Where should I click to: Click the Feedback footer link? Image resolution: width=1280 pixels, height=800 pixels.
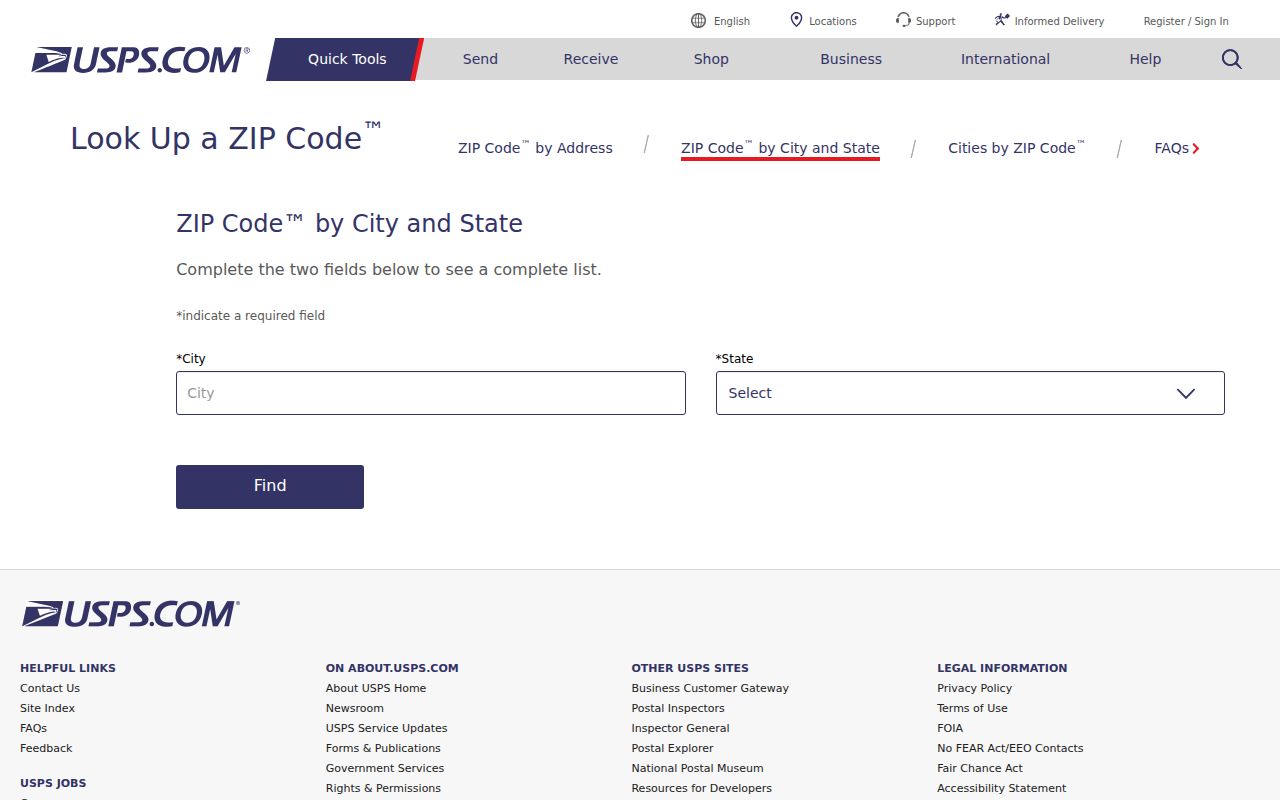pyautogui.click(x=46, y=748)
